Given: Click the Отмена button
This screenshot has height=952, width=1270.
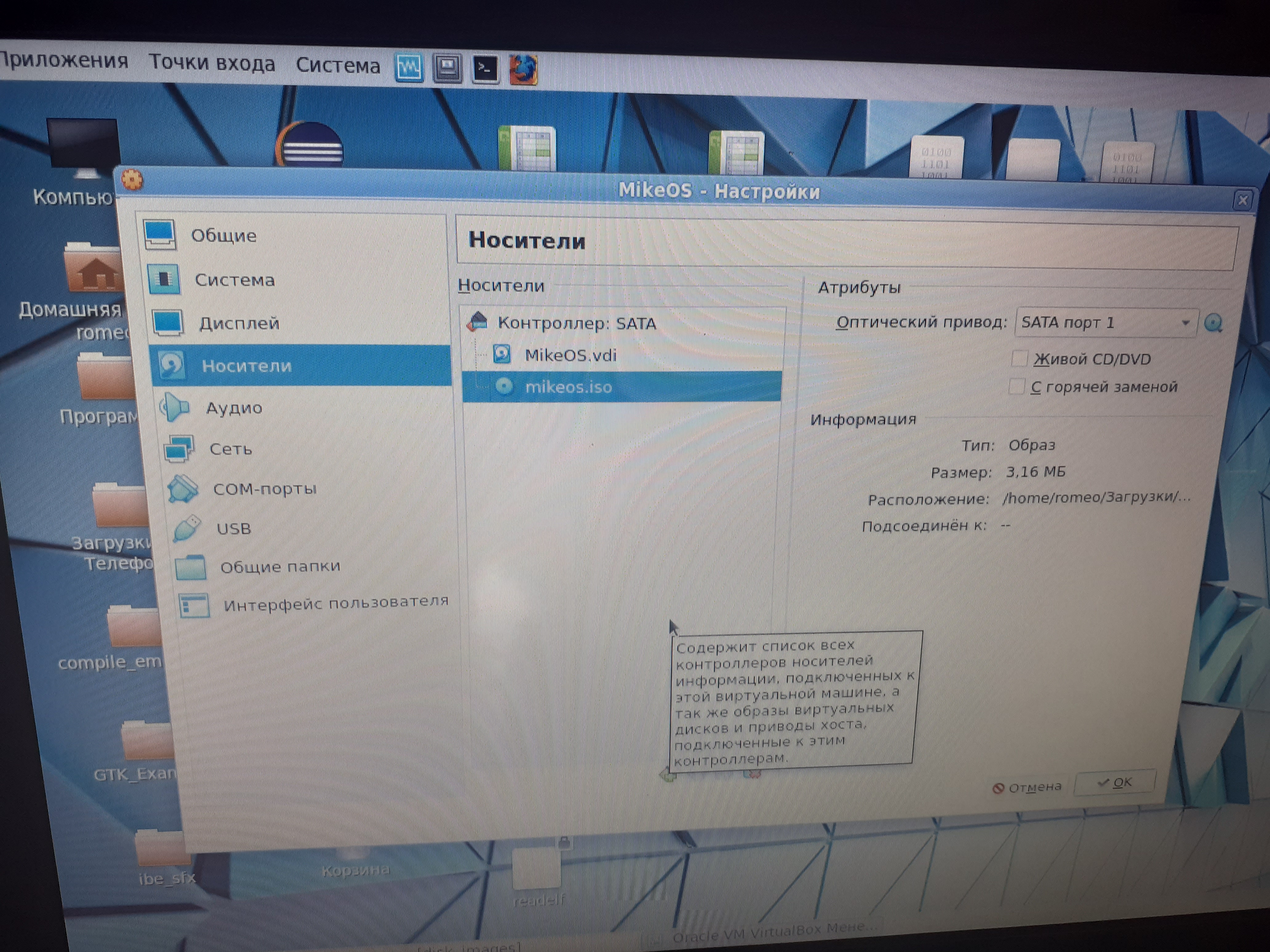Looking at the screenshot, I should tap(1027, 787).
